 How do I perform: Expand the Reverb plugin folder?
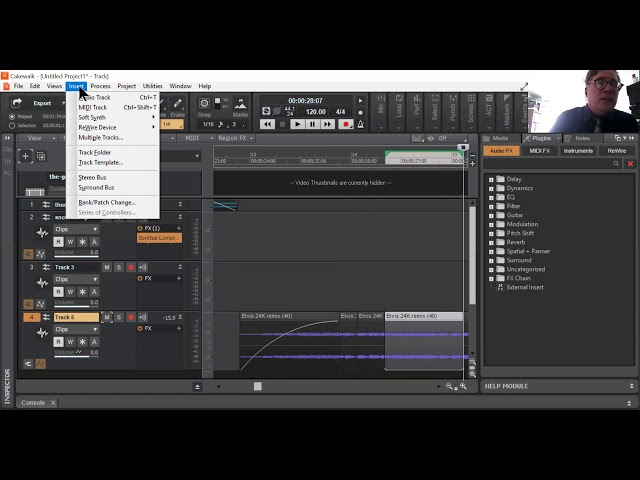[491, 242]
